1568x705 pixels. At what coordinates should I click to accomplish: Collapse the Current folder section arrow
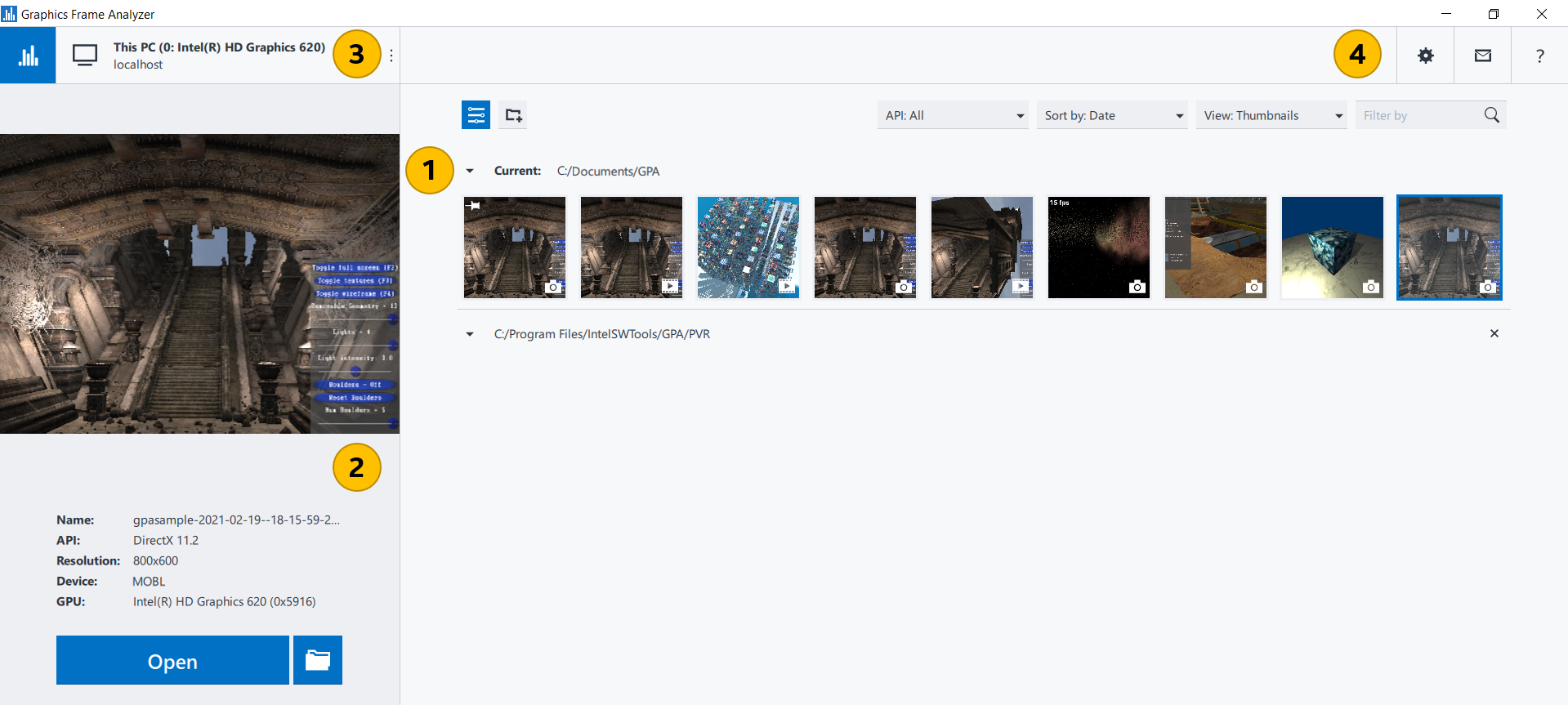pyautogui.click(x=470, y=171)
